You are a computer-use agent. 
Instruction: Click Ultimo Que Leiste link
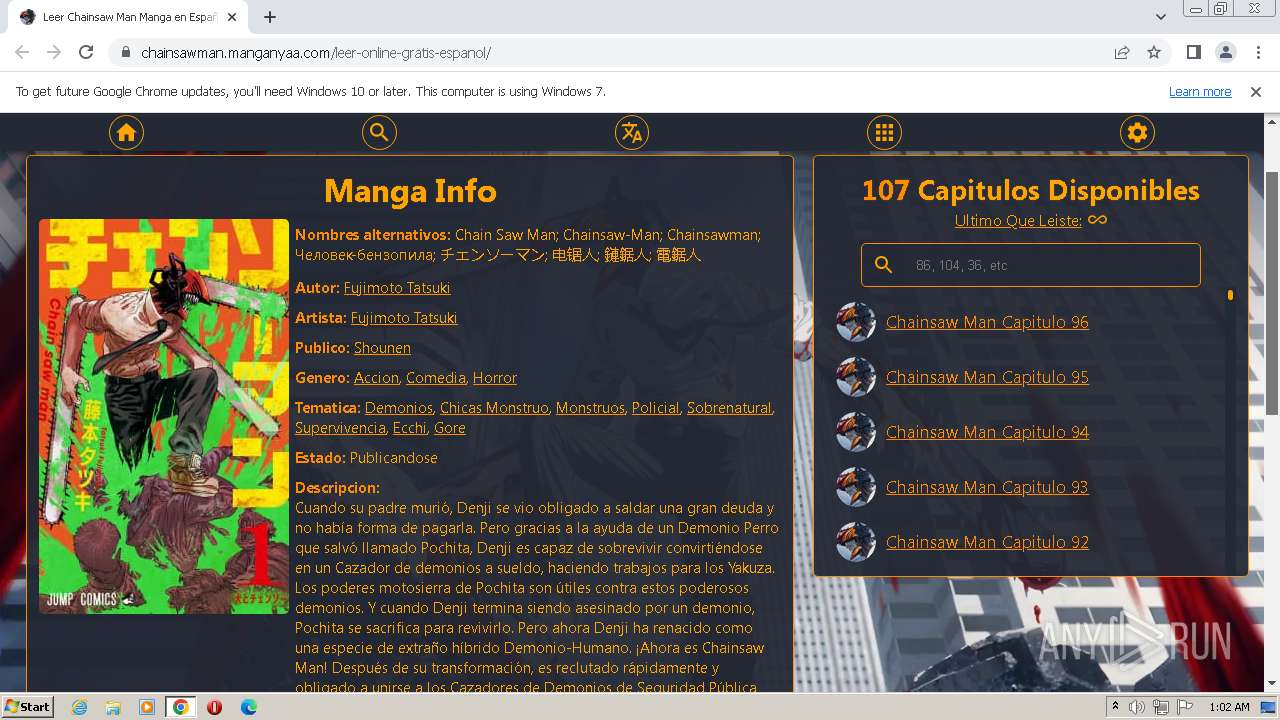1018,220
